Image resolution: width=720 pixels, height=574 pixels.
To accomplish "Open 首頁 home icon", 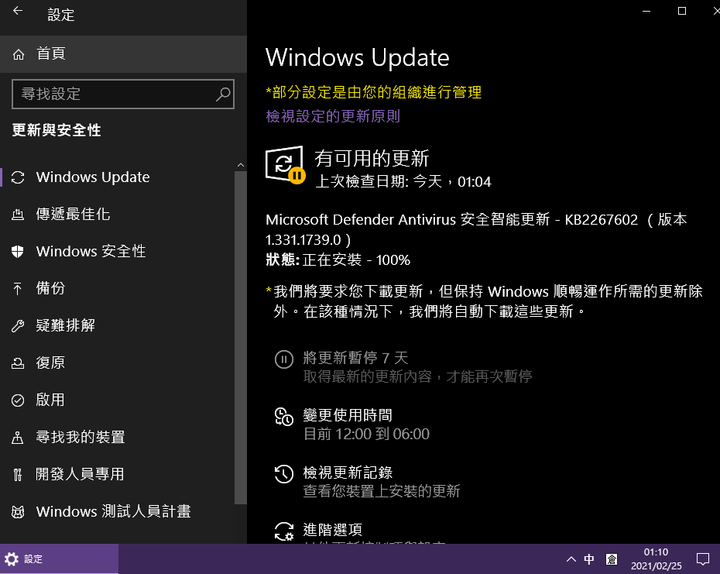I will tap(18, 55).
